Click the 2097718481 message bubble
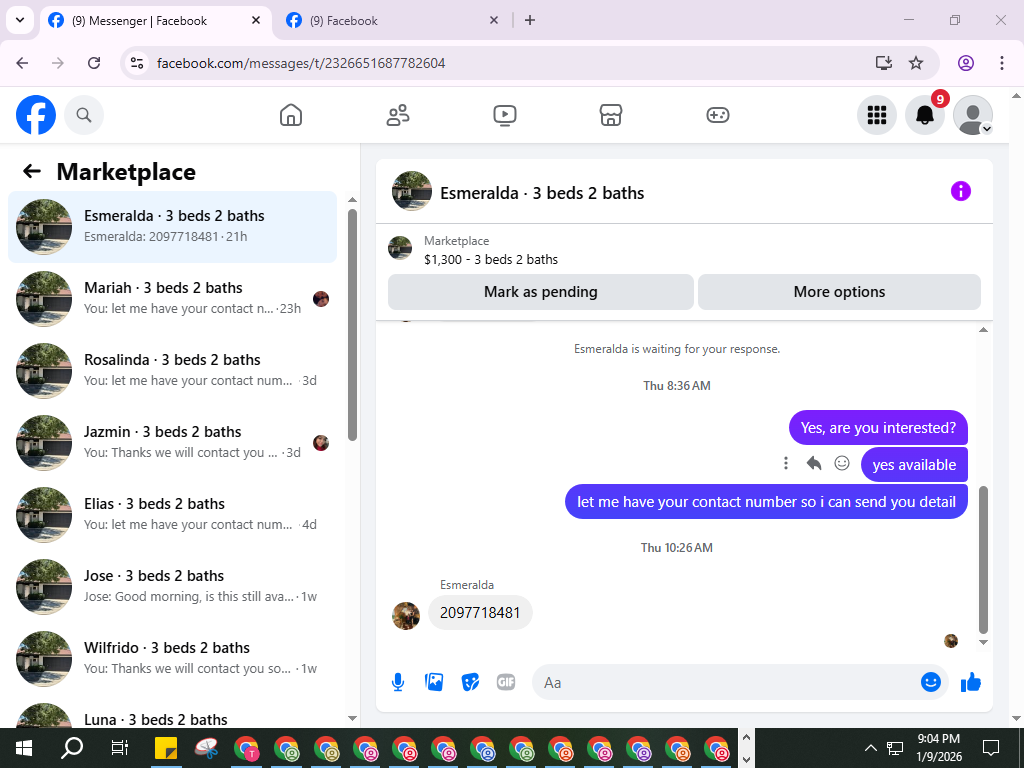This screenshot has height=768, width=1024. coord(480,613)
